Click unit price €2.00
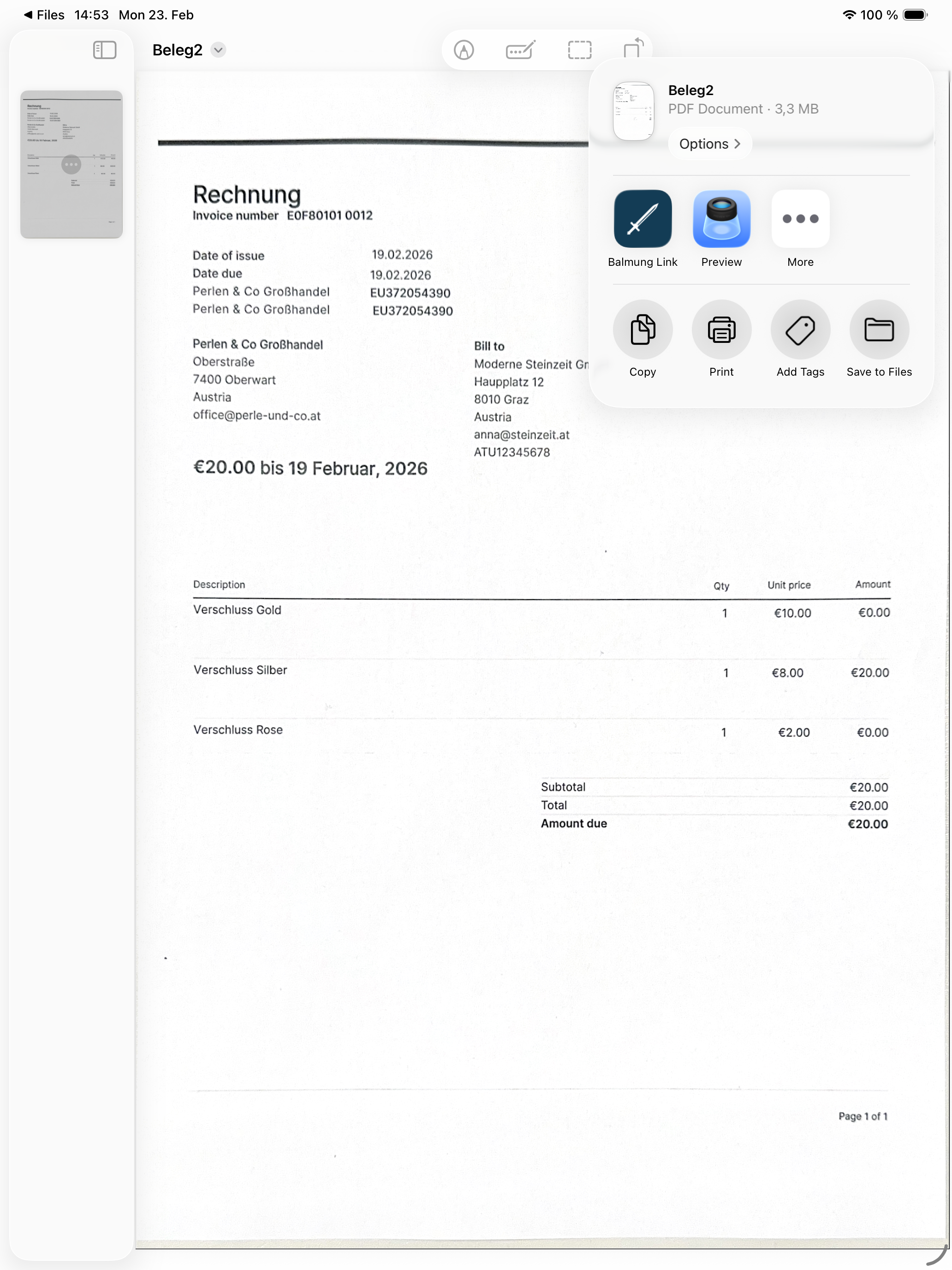Image resolution: width=952 pixels, height=1270 pixels. (794, 733)
